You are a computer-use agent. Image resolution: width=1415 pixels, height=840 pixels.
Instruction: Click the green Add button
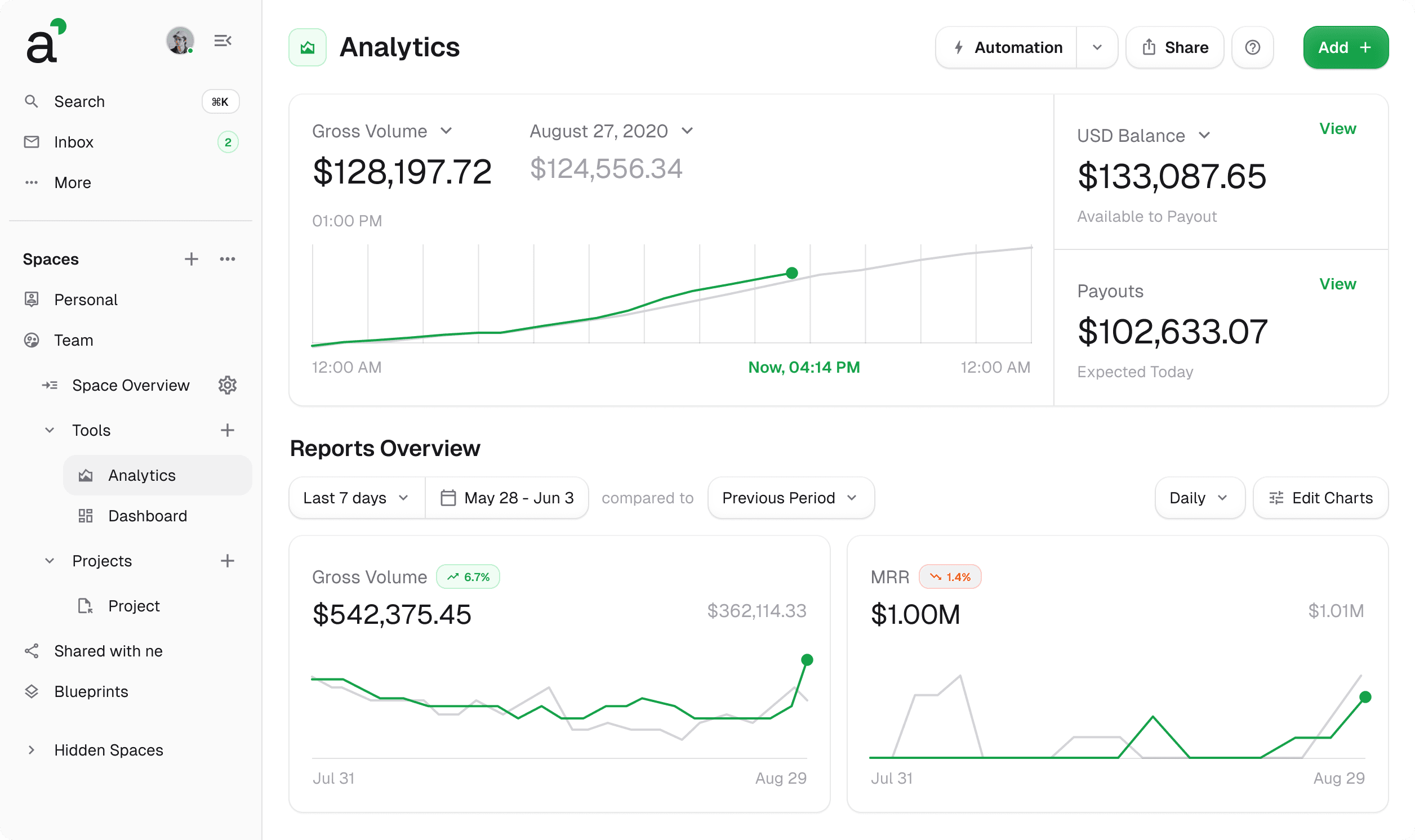point(1345,47)
